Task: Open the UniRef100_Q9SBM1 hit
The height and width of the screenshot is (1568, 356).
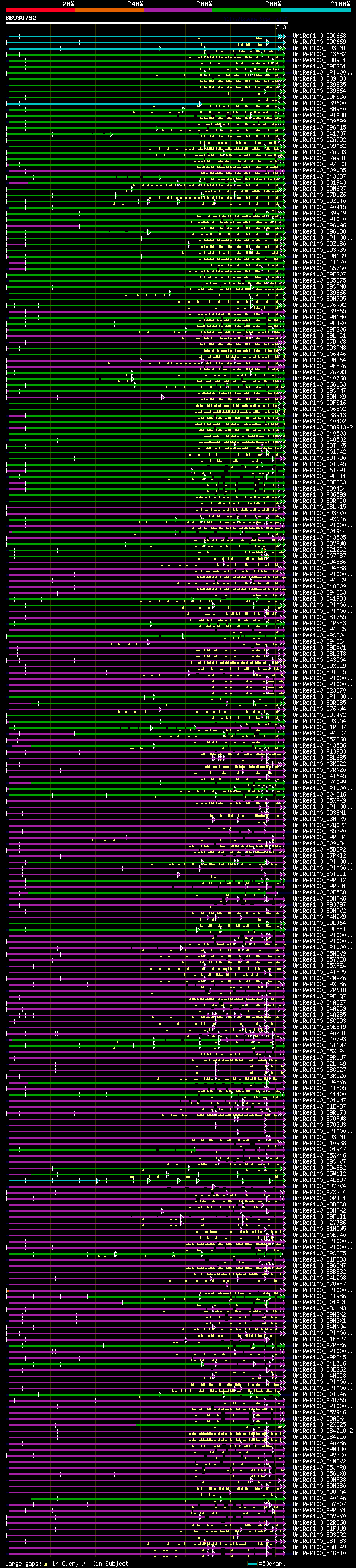Action: click(319, 813)
